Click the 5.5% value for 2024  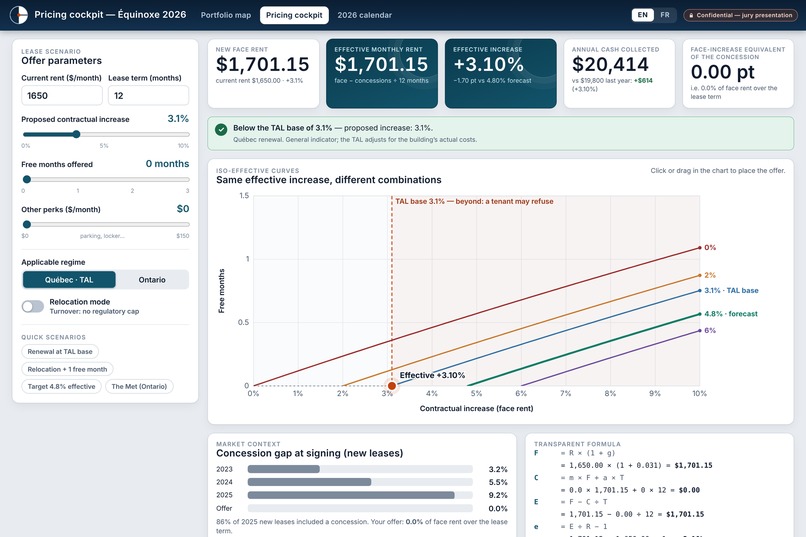[498, 483]
